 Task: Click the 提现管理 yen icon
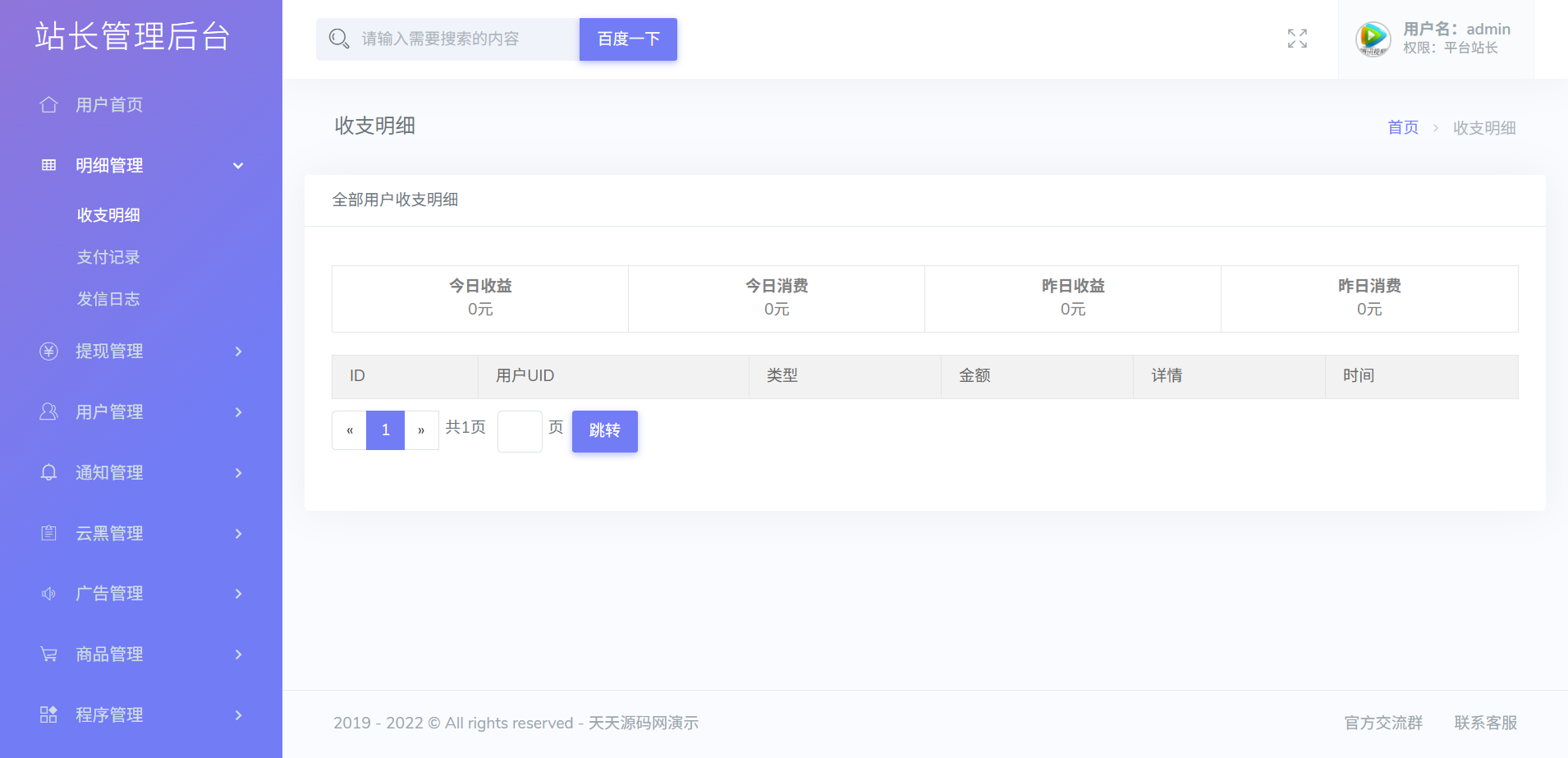point(48,351)
